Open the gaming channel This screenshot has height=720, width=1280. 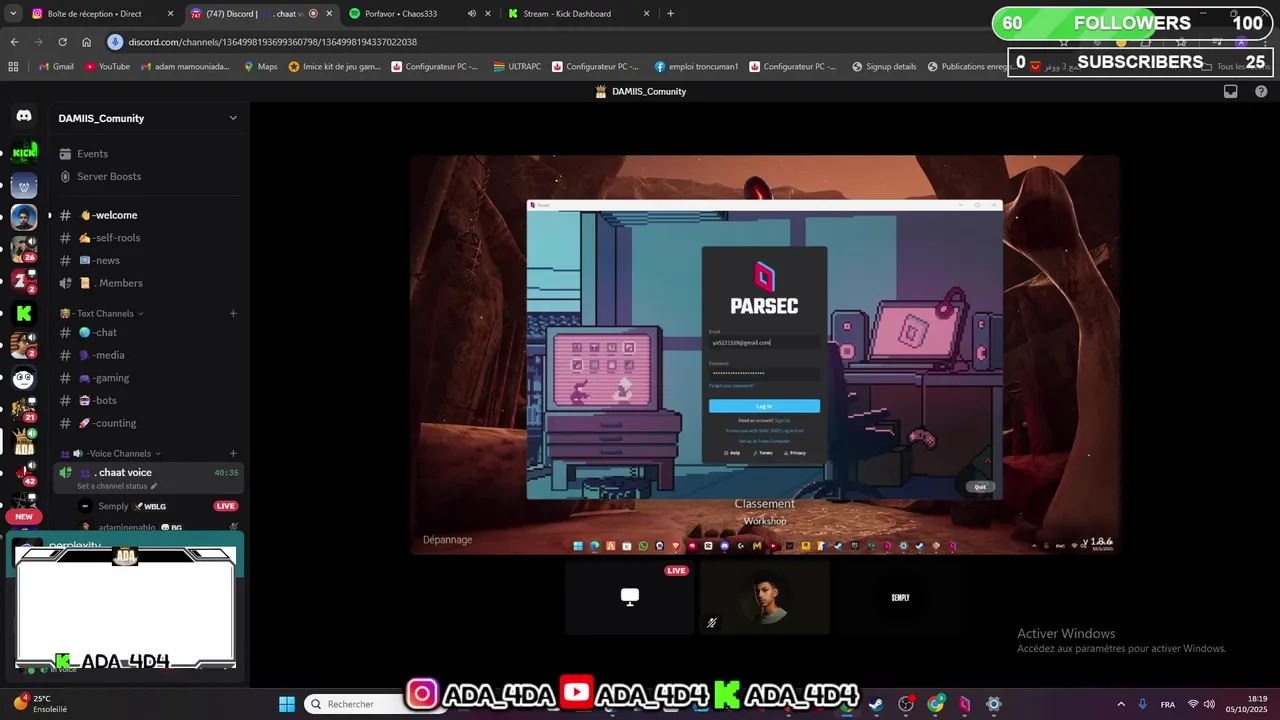(148, 378)
